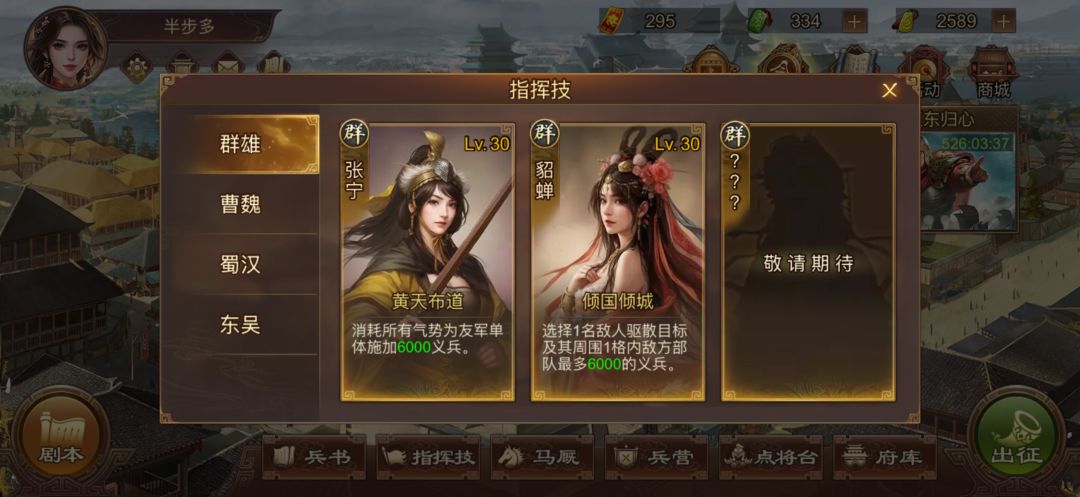The width and height of the screenshot is (1080, 497).
Task: Open the 马厩 stable button
Action: pyautogui.click(x=542, y=457)
